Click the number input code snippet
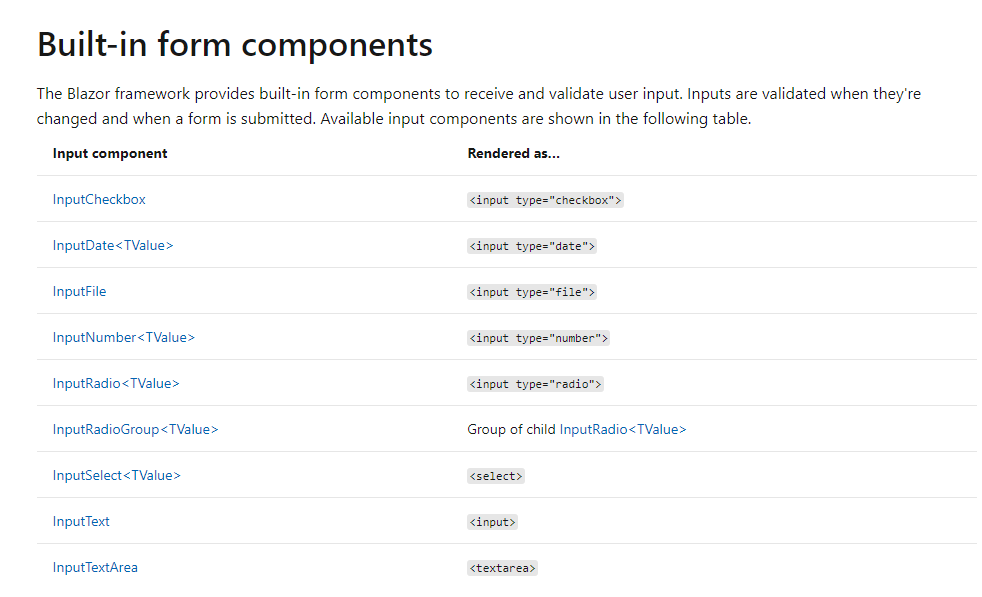 pos(538,338)
